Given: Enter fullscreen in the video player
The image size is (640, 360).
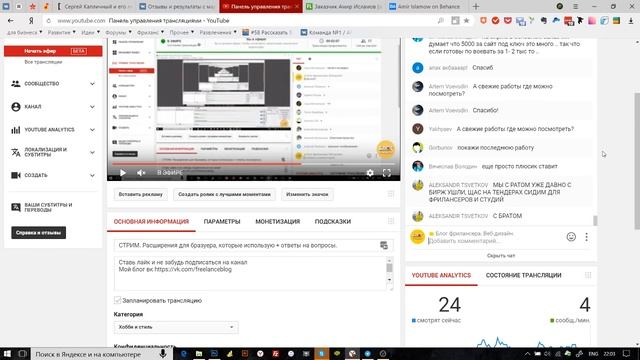Looking at the screenshot, I should pos(387,173).
